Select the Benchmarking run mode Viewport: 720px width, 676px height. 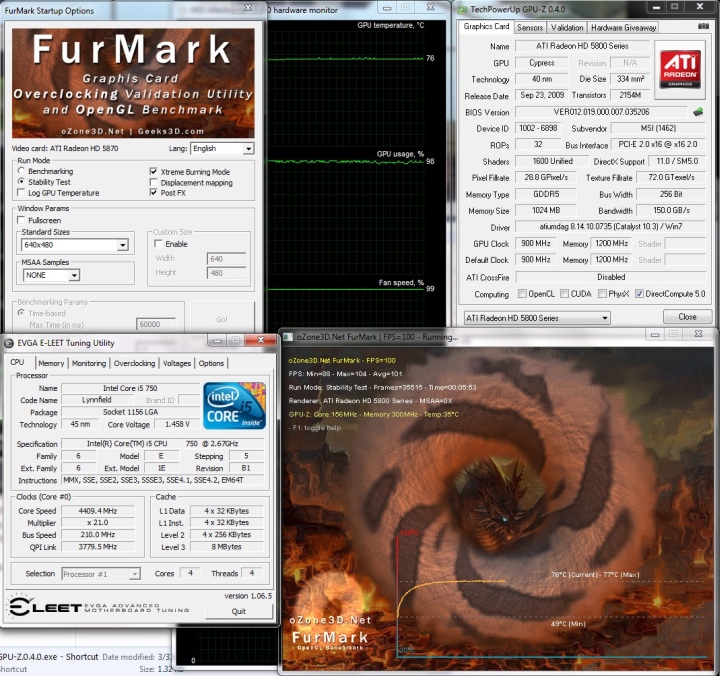click(21, 171)
